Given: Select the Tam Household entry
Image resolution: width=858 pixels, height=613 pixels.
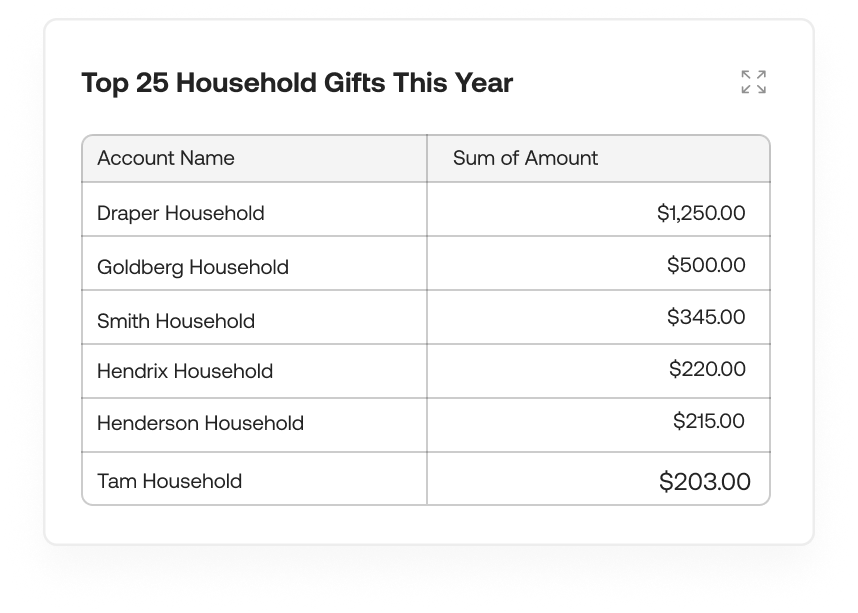Looking at the screenshot, I should tap(170, 481).
